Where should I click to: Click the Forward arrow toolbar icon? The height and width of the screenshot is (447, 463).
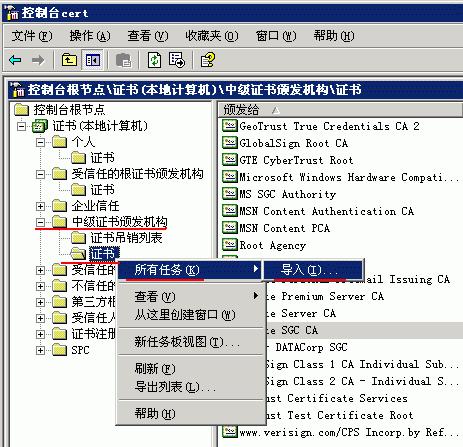coord(38,60)
